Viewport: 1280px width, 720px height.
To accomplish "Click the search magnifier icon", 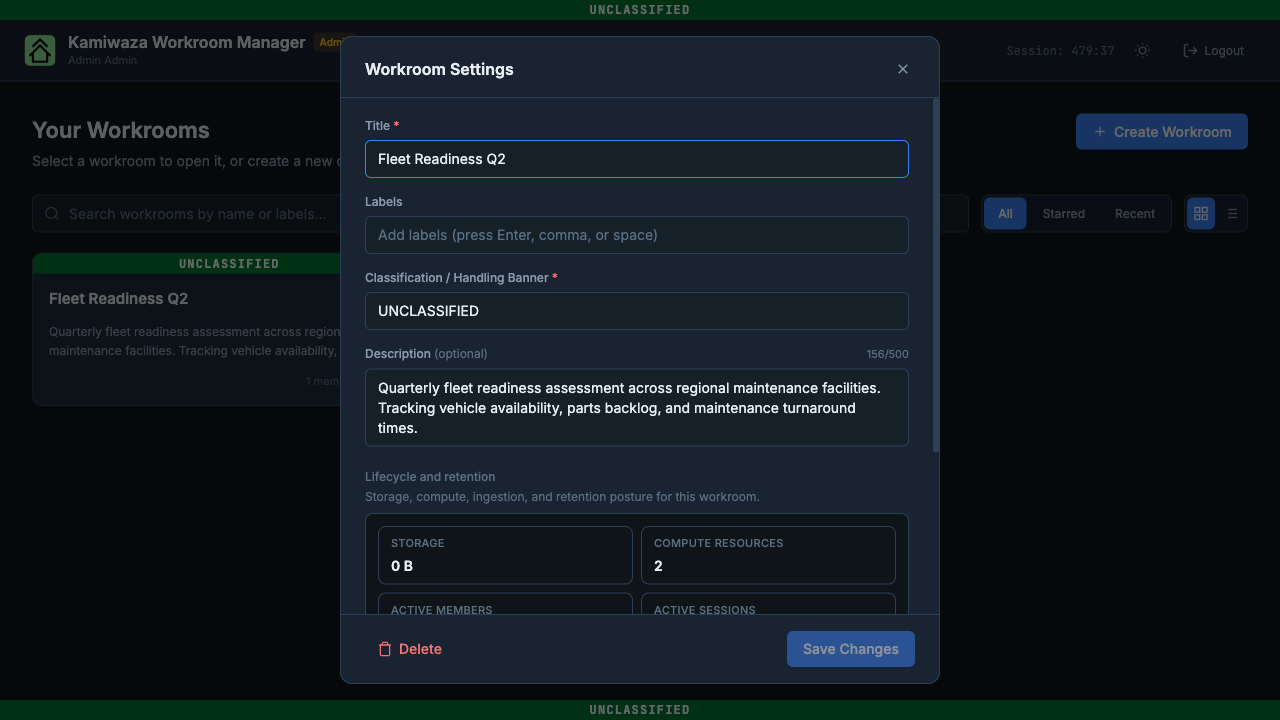I will pos(52,214).
